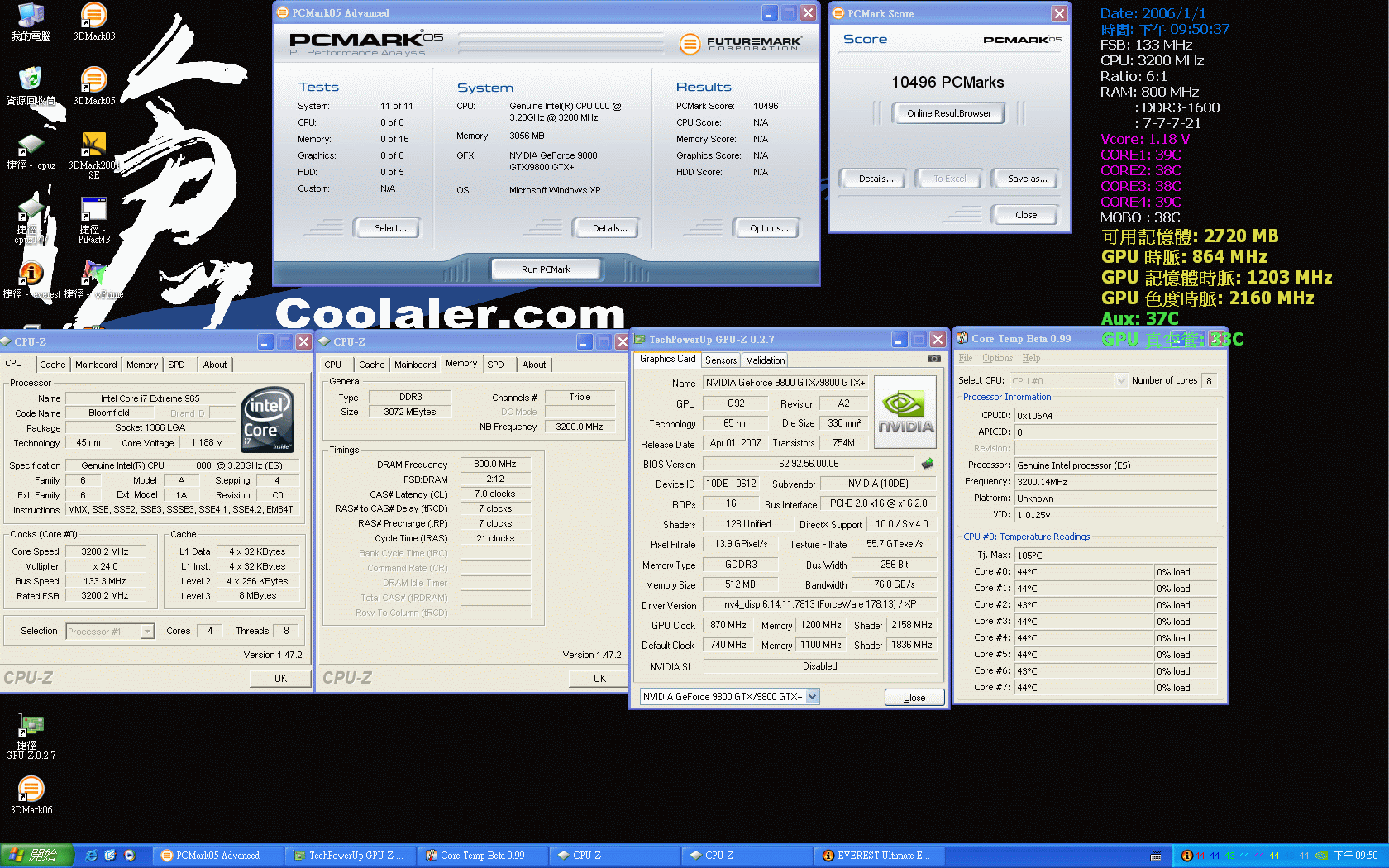Click the Close button in GPU-Z
Screen dimensions: 1389x868
914,698
